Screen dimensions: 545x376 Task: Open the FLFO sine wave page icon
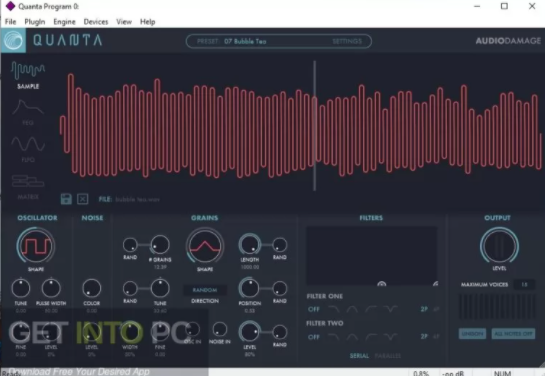[28, 144]
